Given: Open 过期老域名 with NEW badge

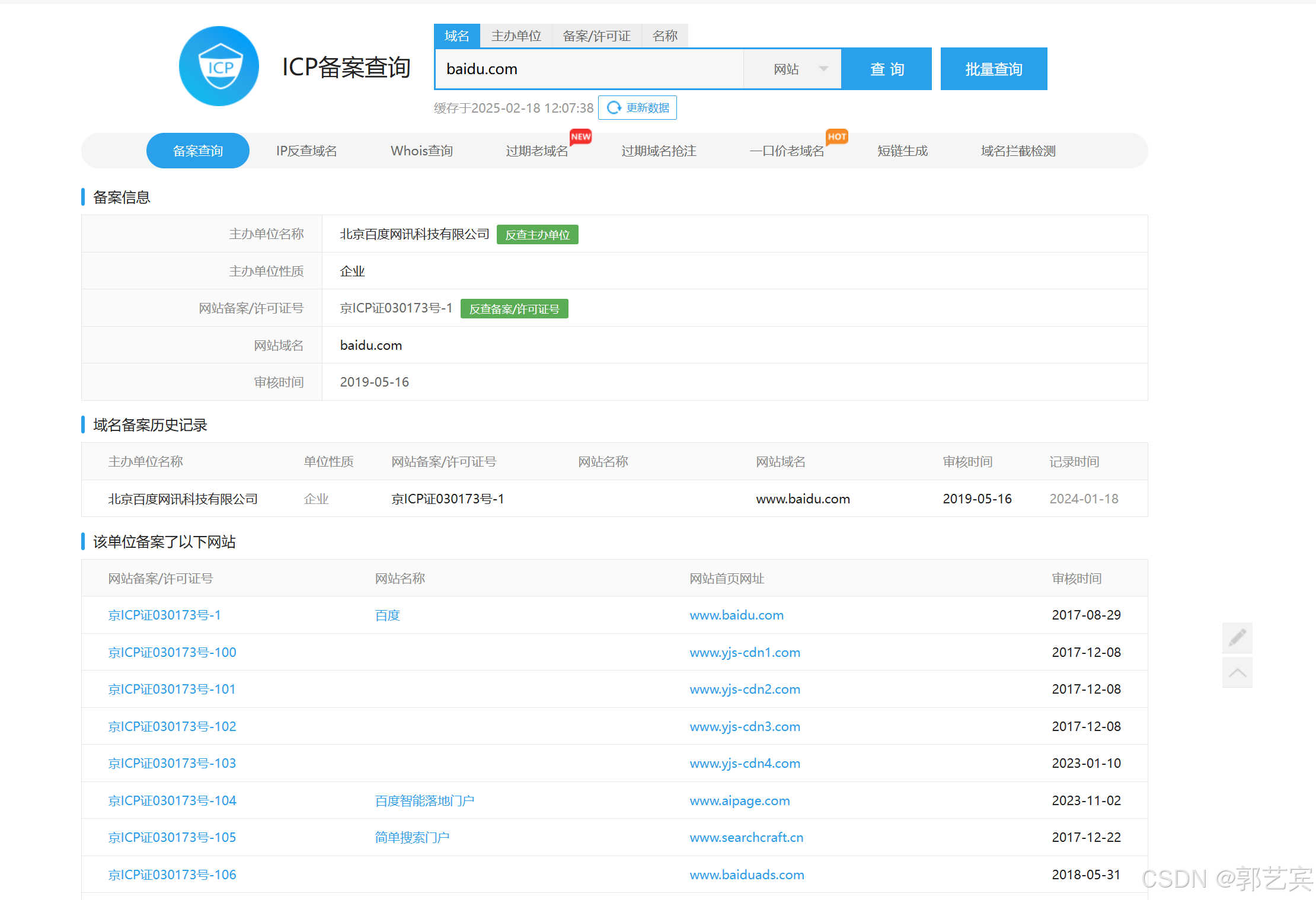Looking at the screenshot, I should tap(536, 151).
